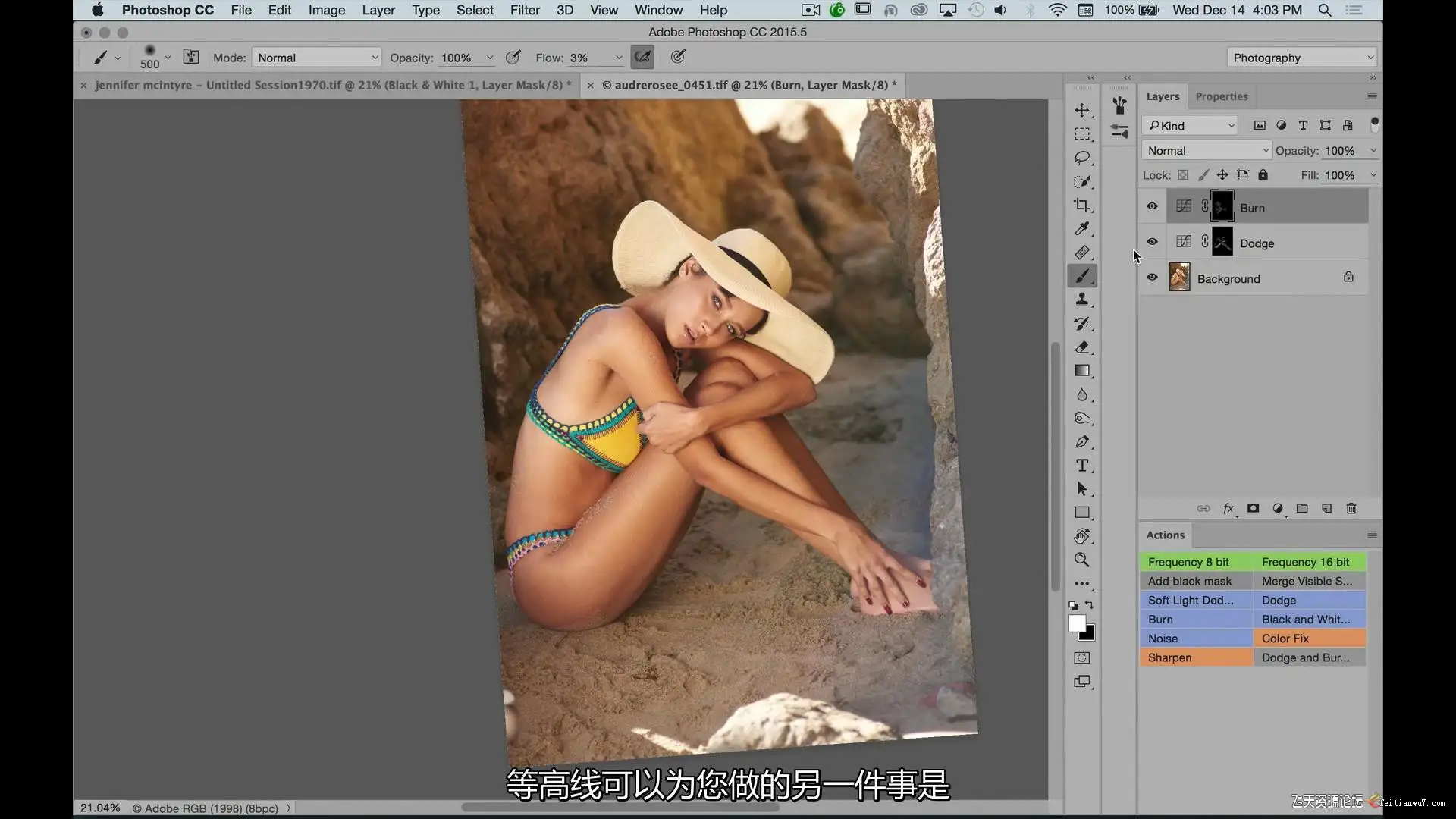Click Create new adjustment layer icon
1456x819 pixels.
[1278, 509]
